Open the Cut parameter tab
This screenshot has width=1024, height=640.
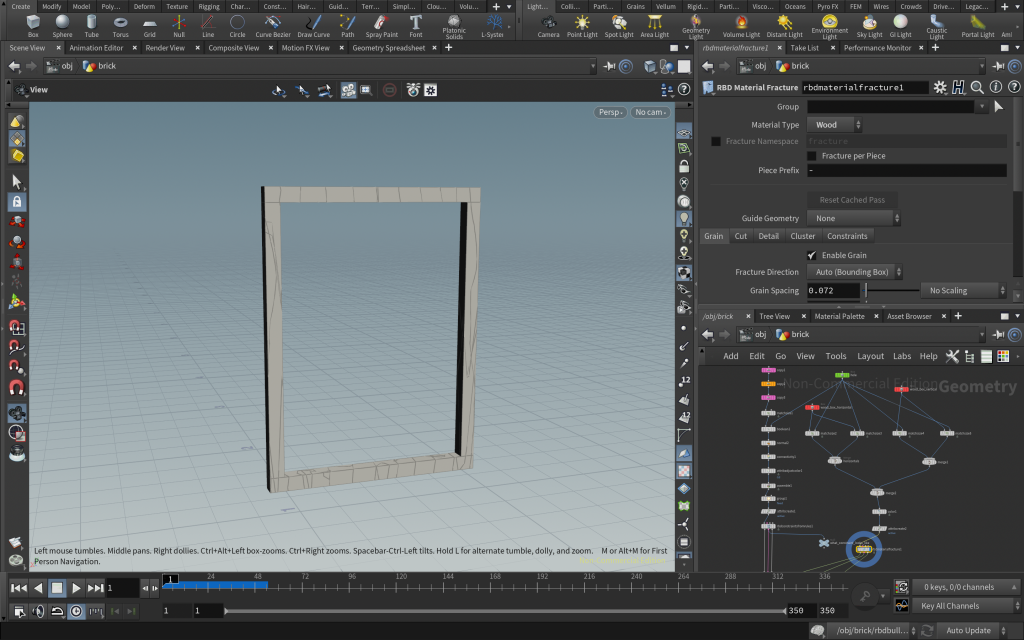[741, 236]
